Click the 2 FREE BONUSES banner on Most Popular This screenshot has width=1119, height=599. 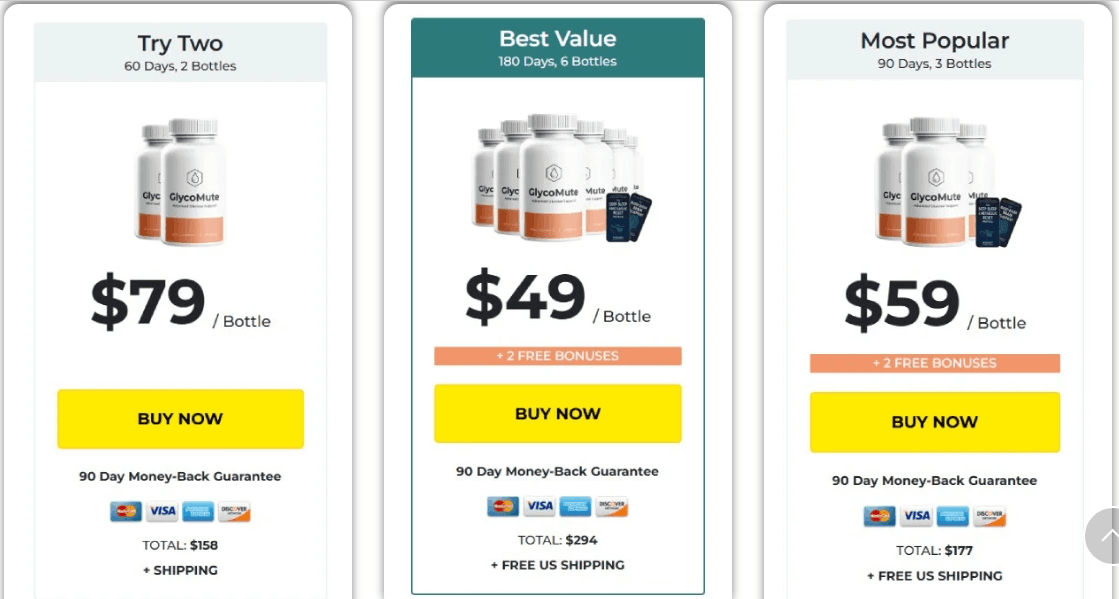tap(934, 363)
